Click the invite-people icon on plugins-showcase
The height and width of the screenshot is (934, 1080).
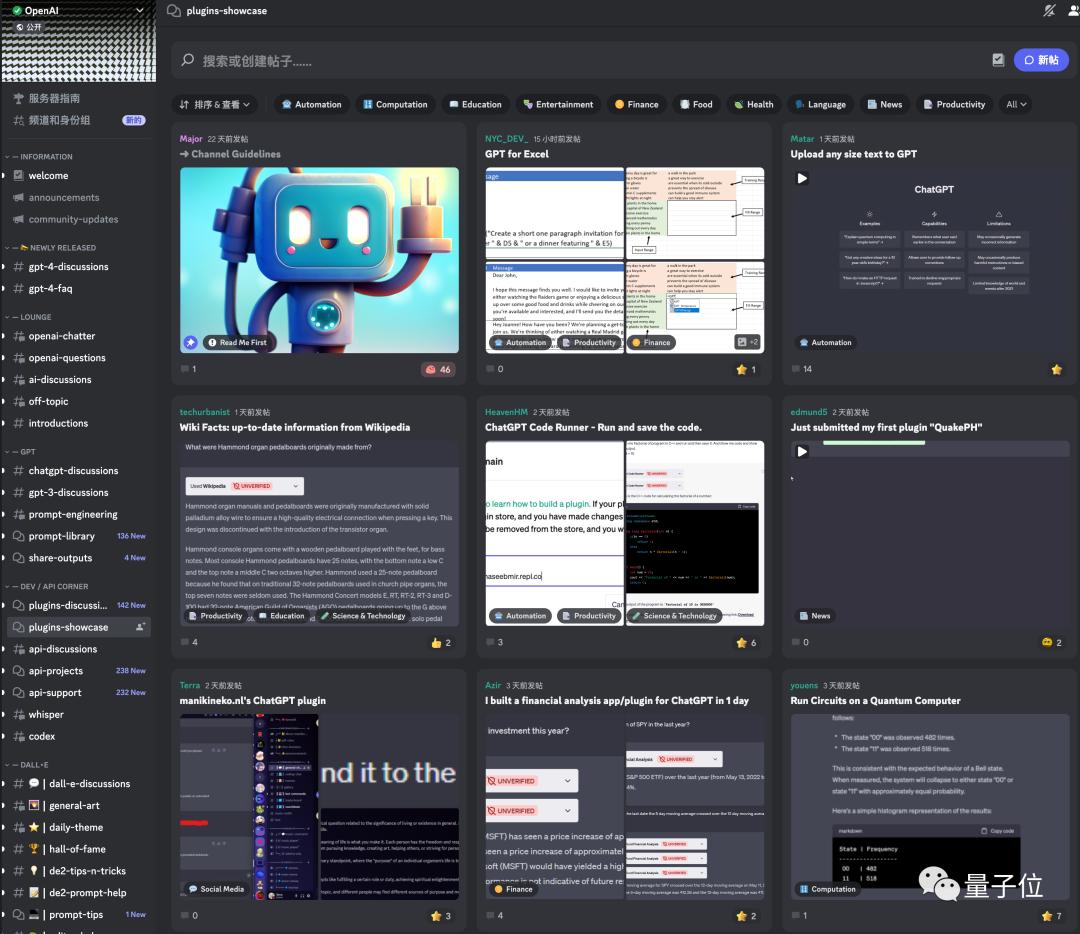(141, 627)
